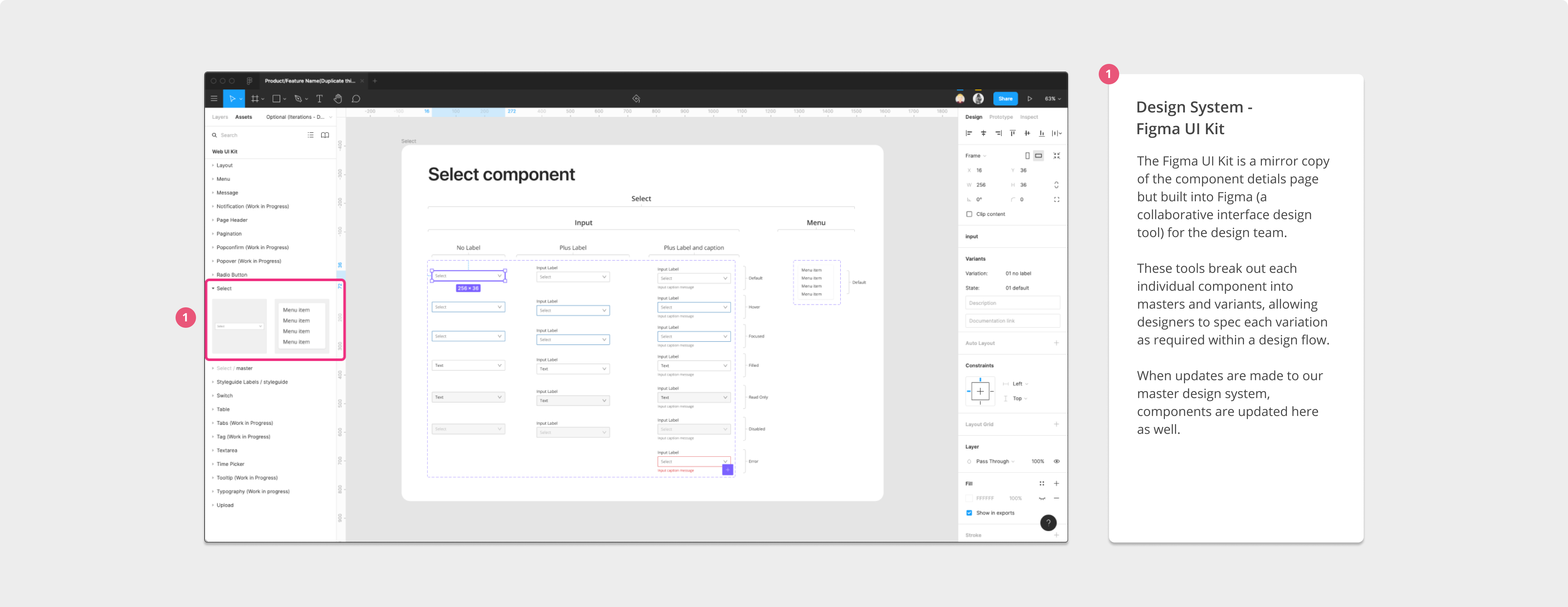
Task: Enable the Clip content checkbox
Action: (x=969, y=214)
